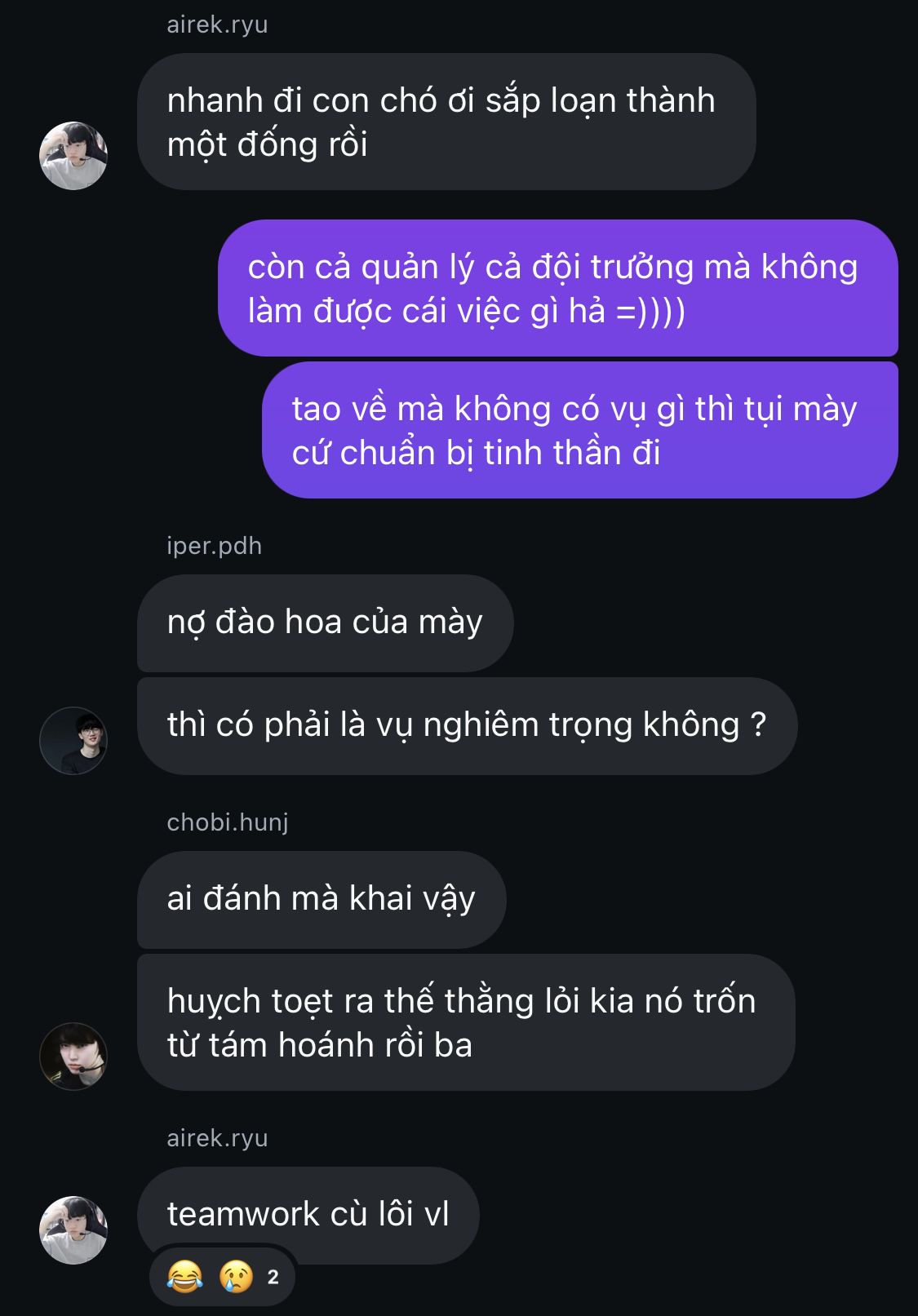The height and width of the screenshot is (1316, 918).
Task: Select message "nợ đào hoa của mày"
Action: (325, 623)
